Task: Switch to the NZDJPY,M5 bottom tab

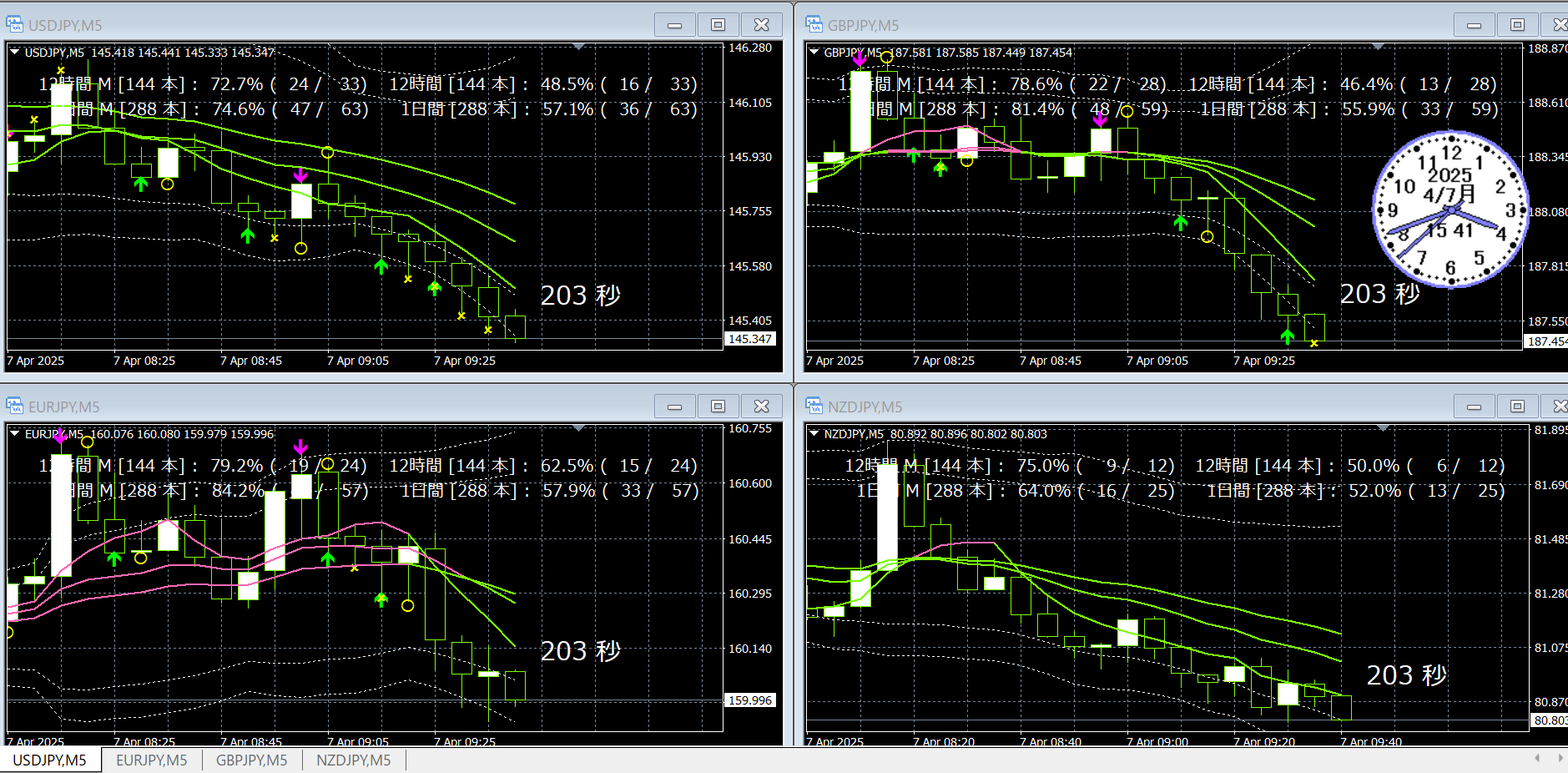Action: click(x=354, y=760)
